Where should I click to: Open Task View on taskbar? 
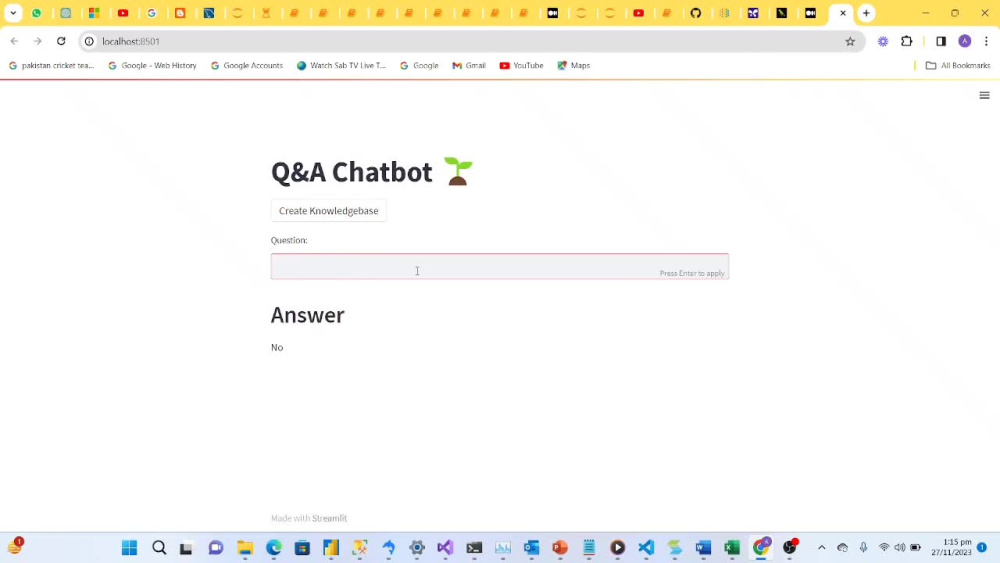click(186, 548)
